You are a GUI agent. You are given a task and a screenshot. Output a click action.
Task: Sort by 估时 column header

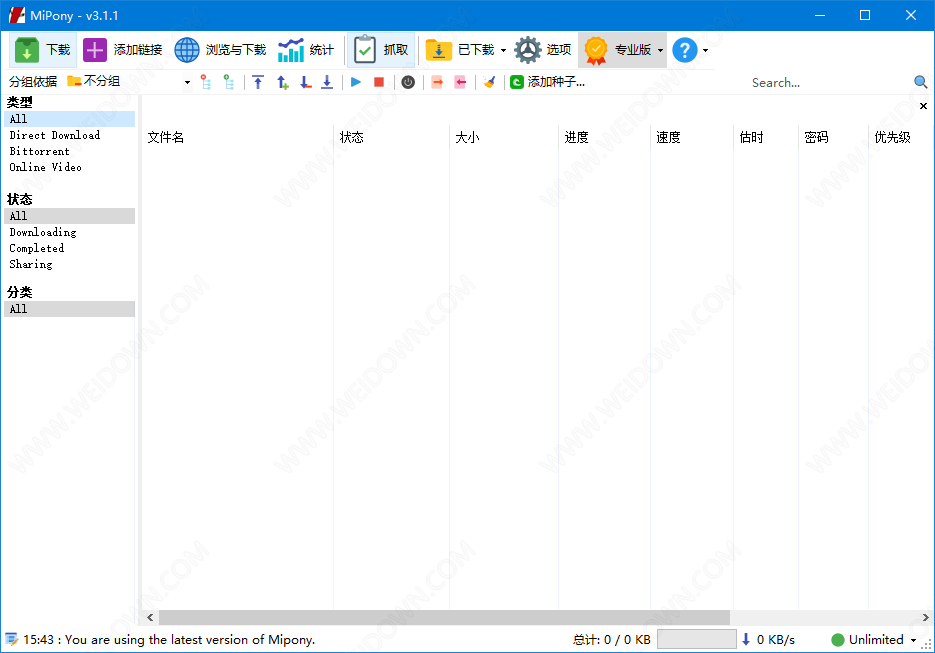(x=766, y=138)
